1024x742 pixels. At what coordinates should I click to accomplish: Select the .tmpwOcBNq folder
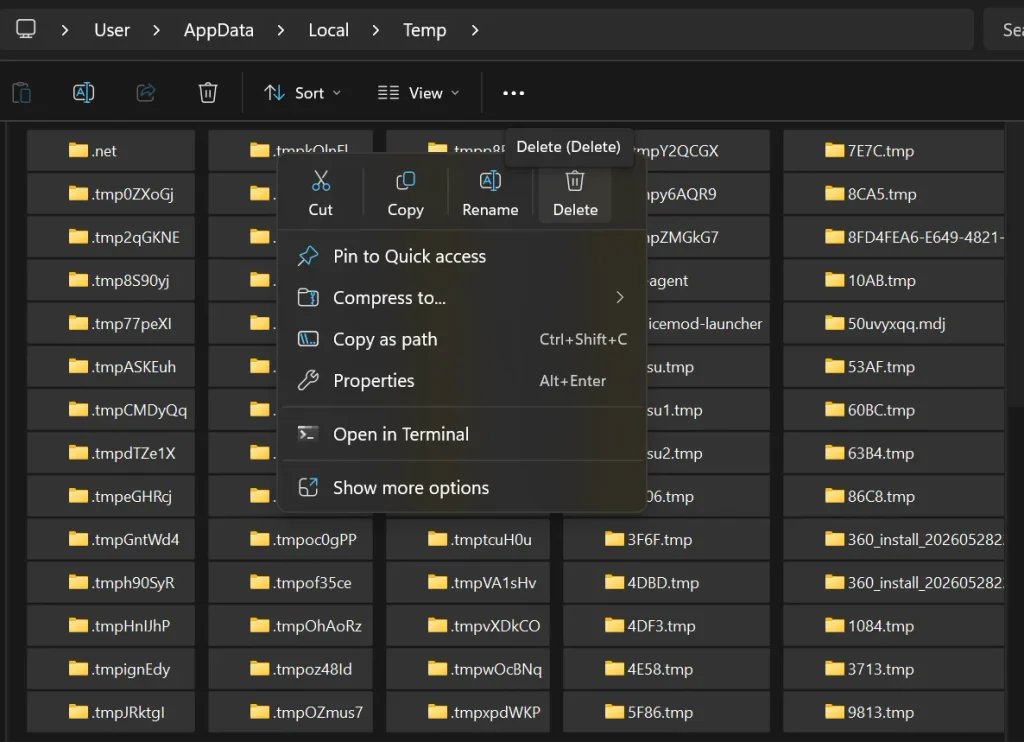click(x=468, y=669)
